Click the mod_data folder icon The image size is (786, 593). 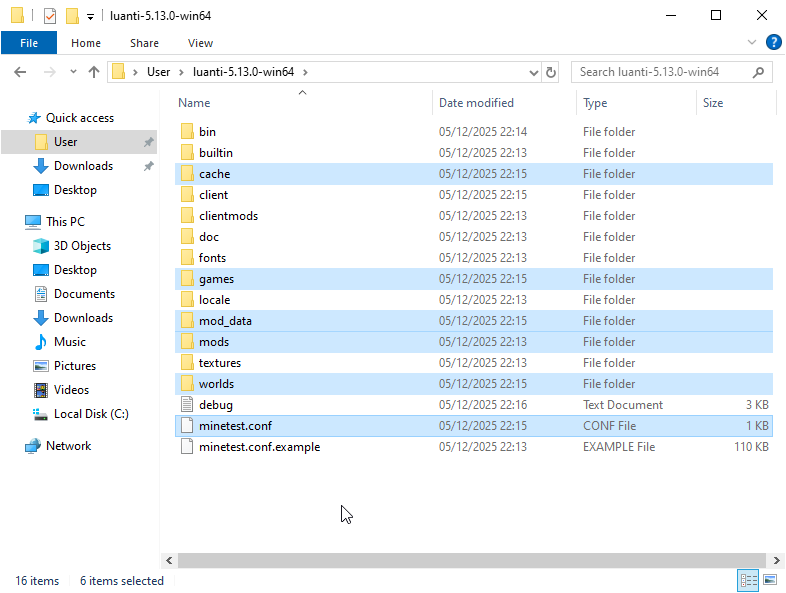pos(187,321)
